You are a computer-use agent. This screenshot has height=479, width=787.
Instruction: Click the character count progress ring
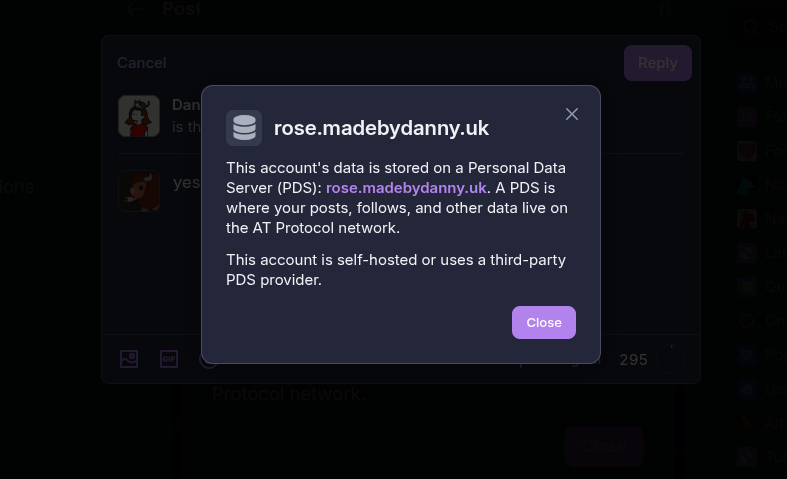coord(672,359)
